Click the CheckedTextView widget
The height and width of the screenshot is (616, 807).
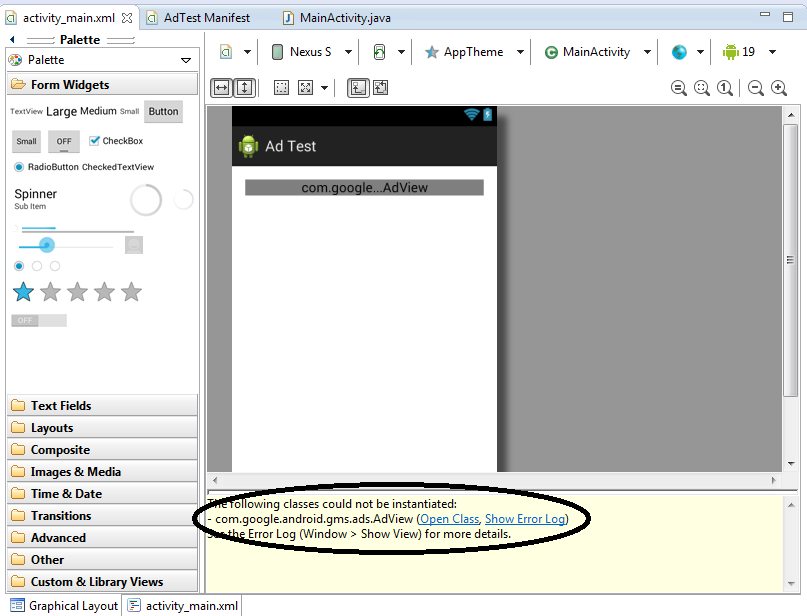(118, 167)
